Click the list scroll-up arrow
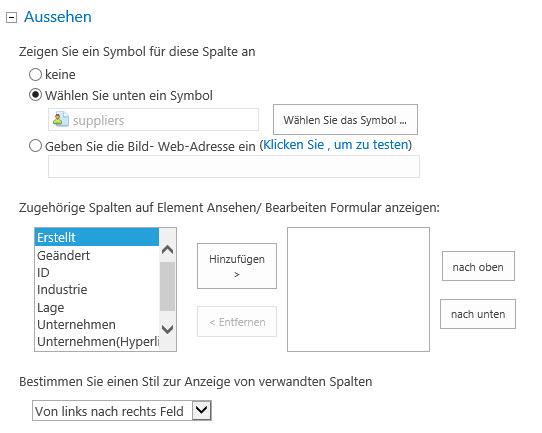Image resolution: width=542 pixels, height=433 pixels. tap(168, 250)
